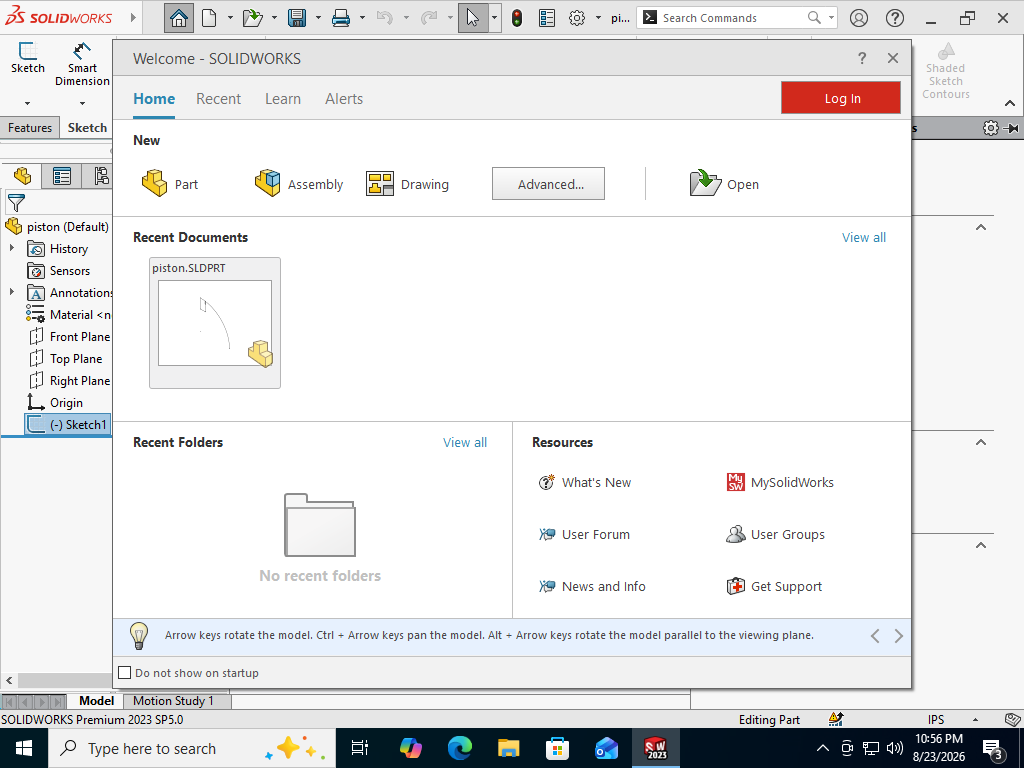Screen dimensions: 1024x768
Task: Click the task pane auto-show pin icon
Action: [x=1011, y=128]
